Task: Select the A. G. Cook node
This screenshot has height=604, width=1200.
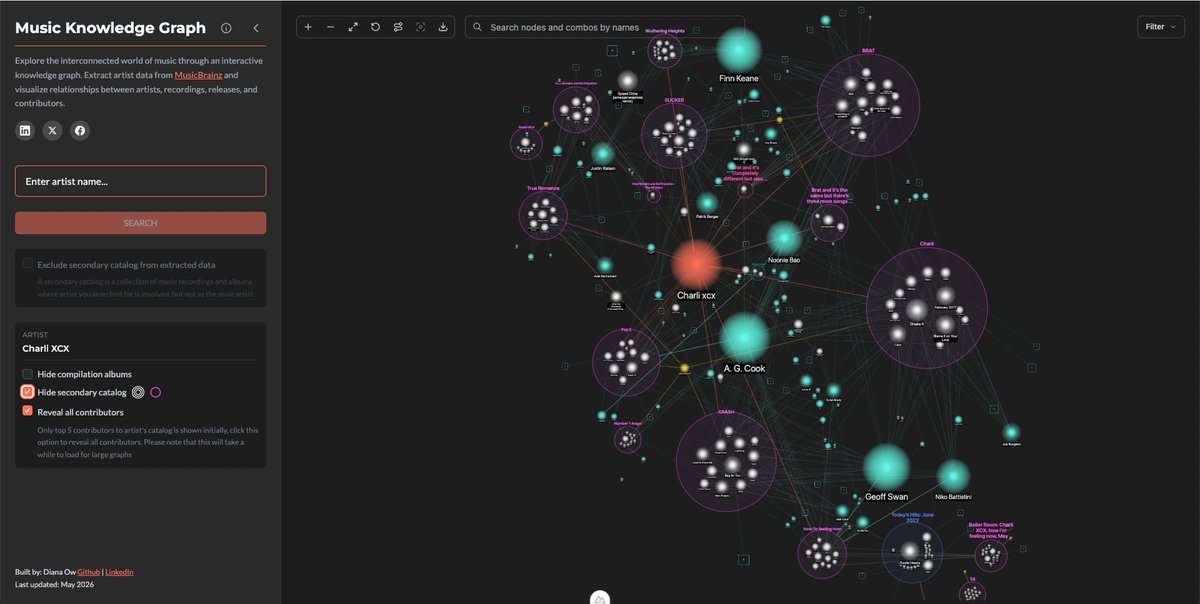Action: click(744, 337)
